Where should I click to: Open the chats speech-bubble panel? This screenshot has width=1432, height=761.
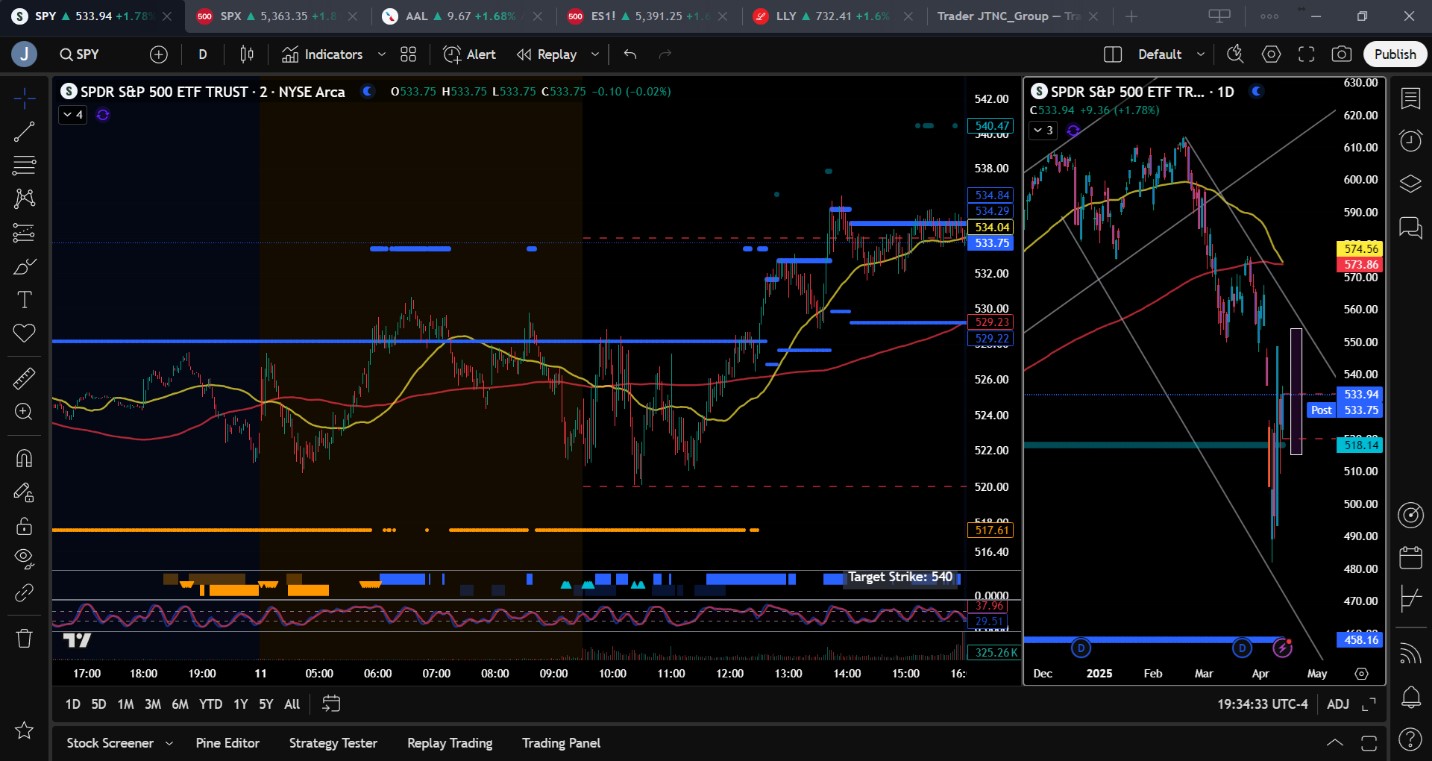coord(1411,227)
